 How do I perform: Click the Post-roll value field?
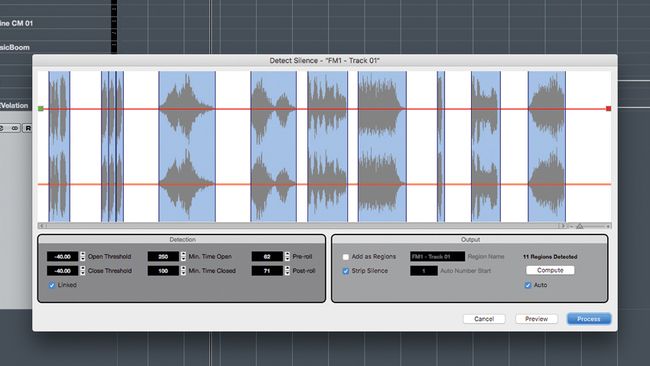[x=267, y=271]
